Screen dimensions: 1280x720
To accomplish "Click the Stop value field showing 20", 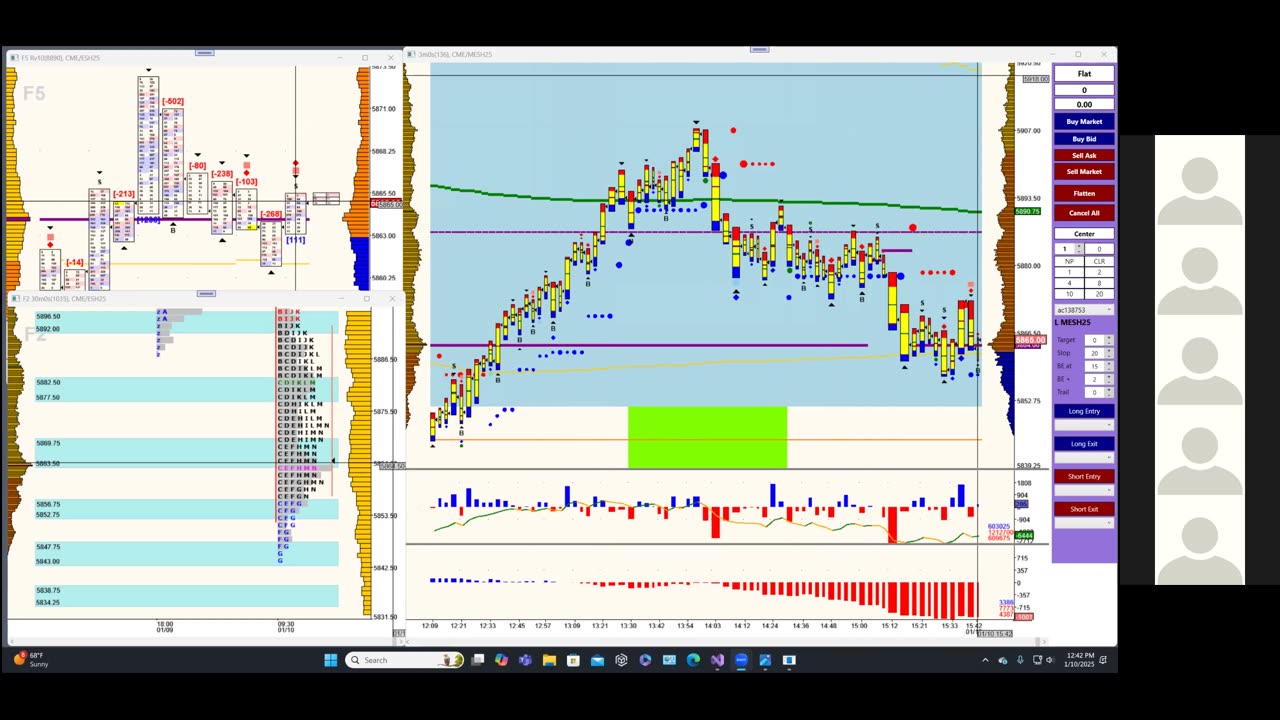I will point(1094,353).
